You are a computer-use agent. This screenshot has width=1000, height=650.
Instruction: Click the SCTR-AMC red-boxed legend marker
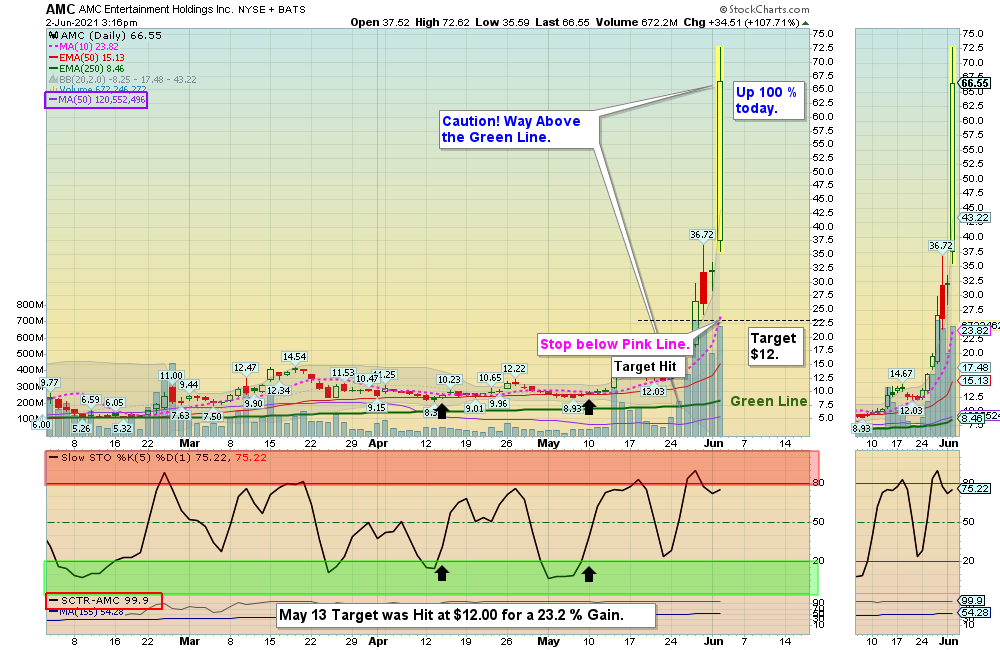[x=54, y=601]
